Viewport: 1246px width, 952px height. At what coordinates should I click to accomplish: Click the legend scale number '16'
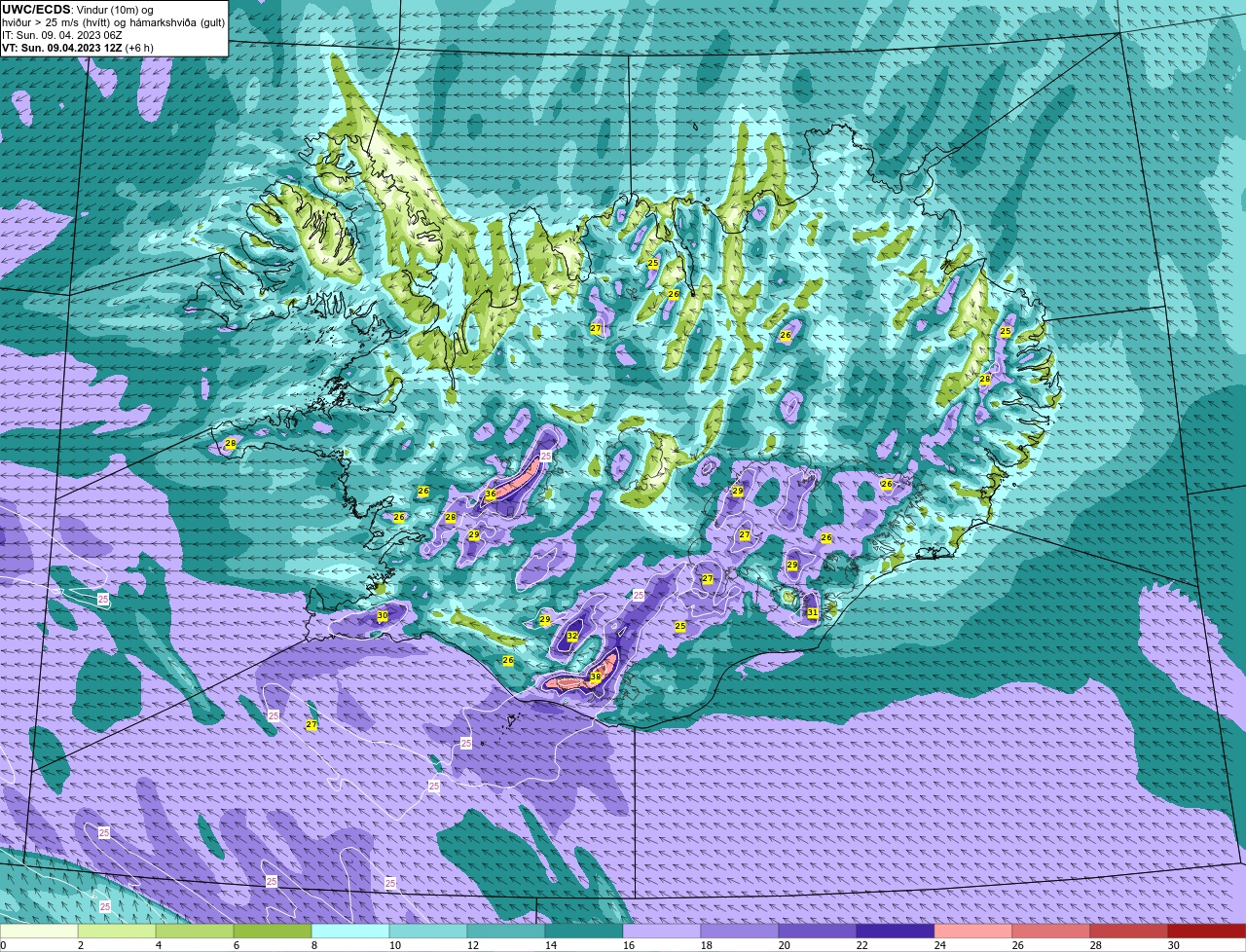[628, 945]
